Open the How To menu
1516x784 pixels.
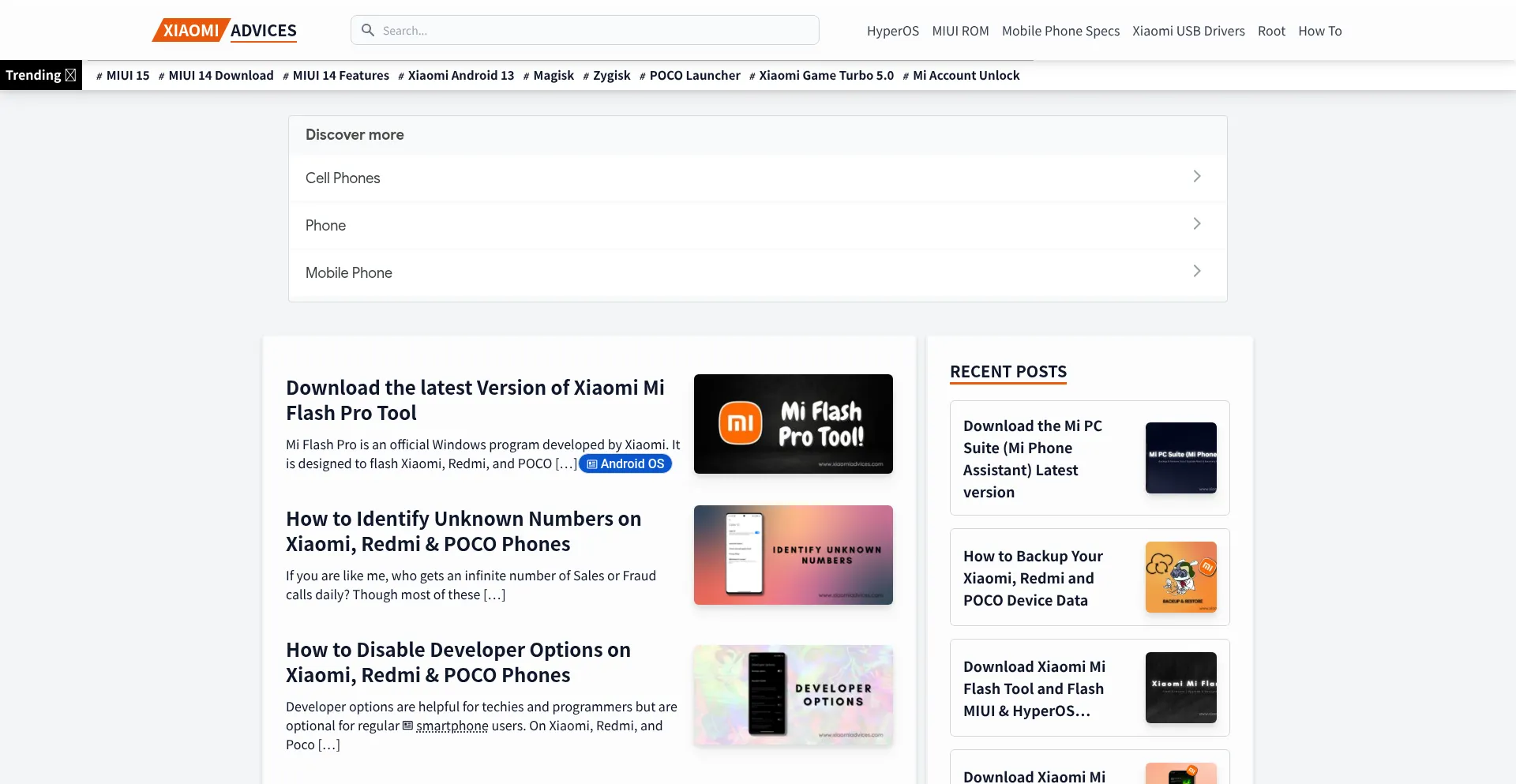(1320, 31)
